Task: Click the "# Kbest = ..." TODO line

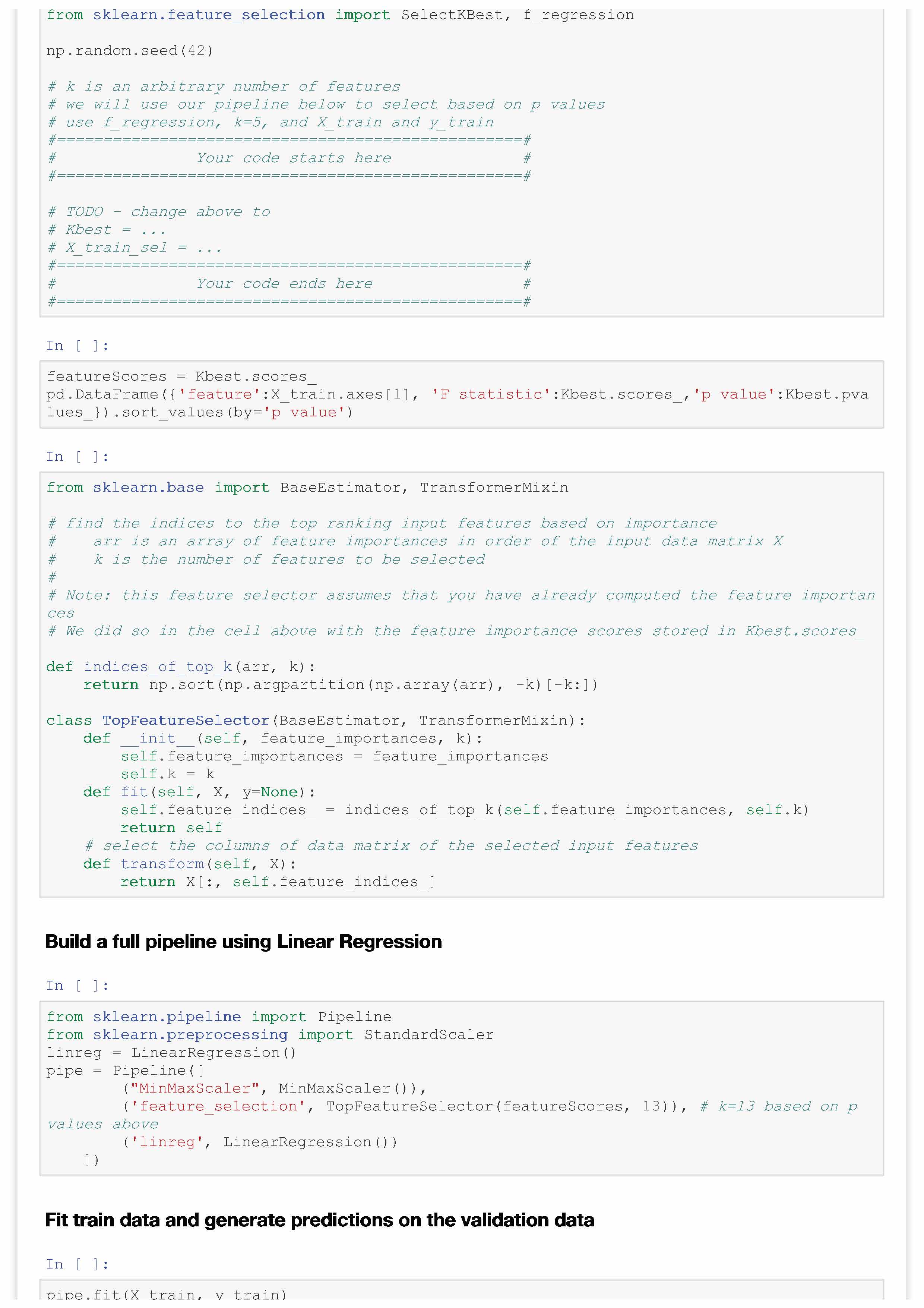Action: pos(107,230)
